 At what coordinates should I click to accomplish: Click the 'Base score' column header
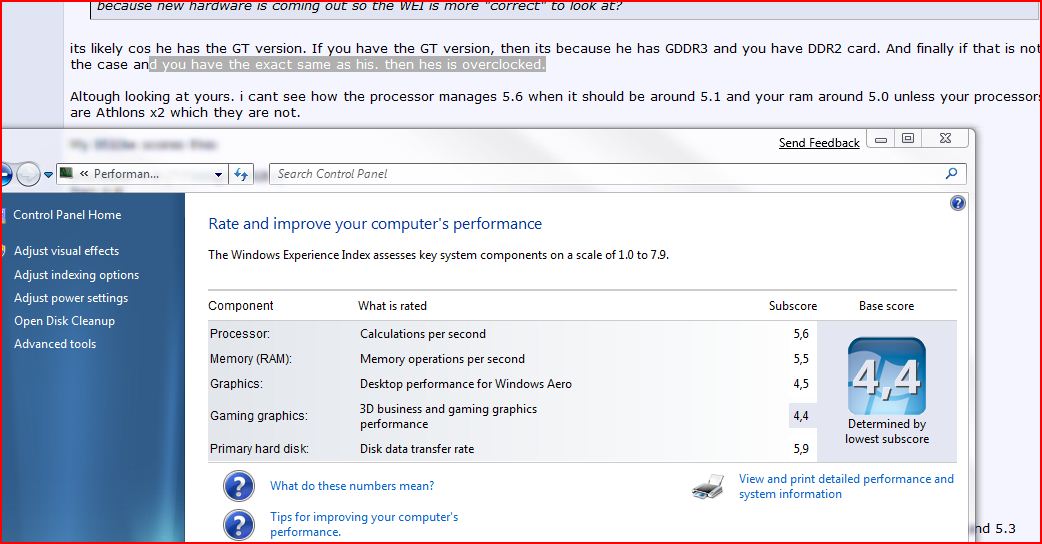tap(886, 306)
